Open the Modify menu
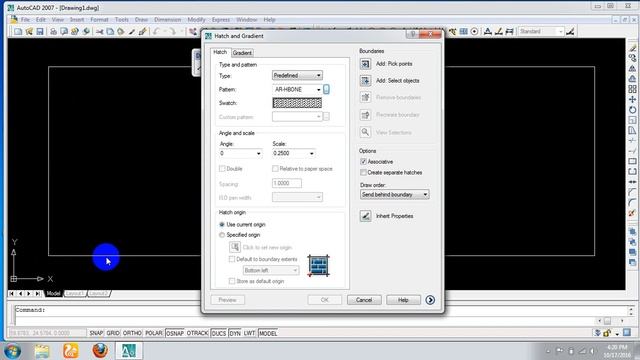The height and width of the screenshot is (360, 640). click(196, 20)
